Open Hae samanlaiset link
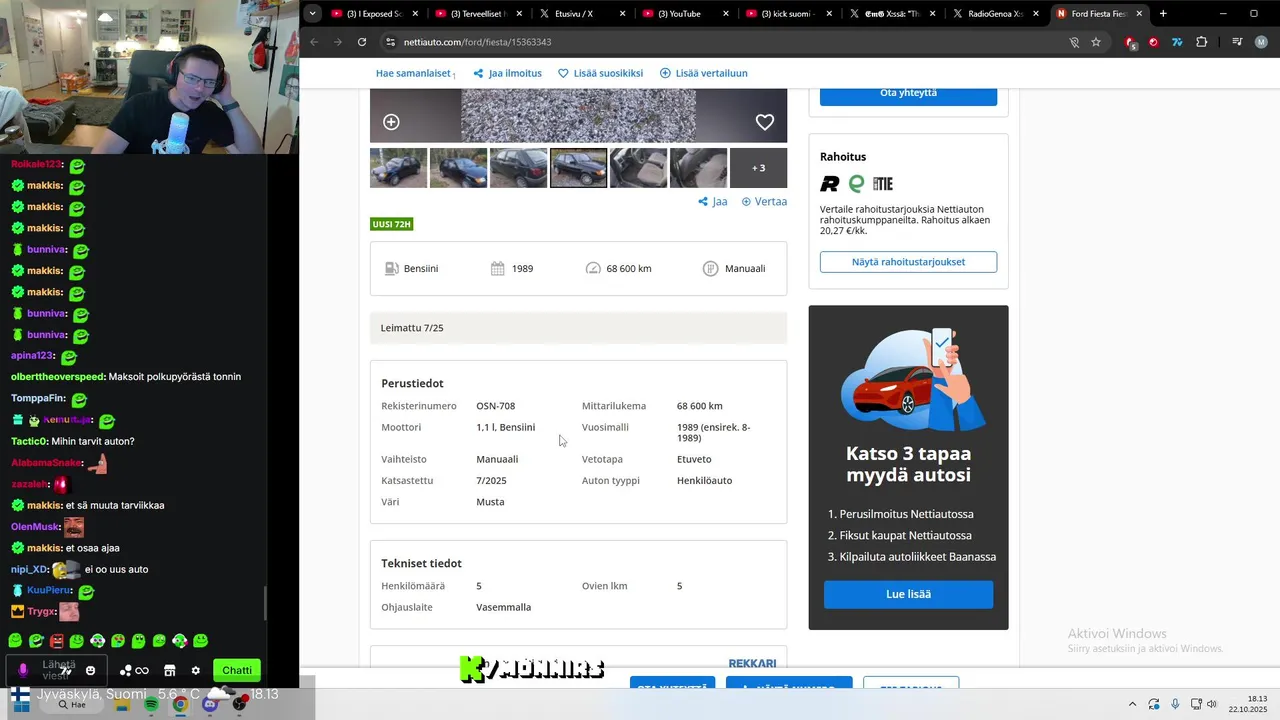This screenshot has width=1280, height=720. pyautogui.click(x=415, y=73)
